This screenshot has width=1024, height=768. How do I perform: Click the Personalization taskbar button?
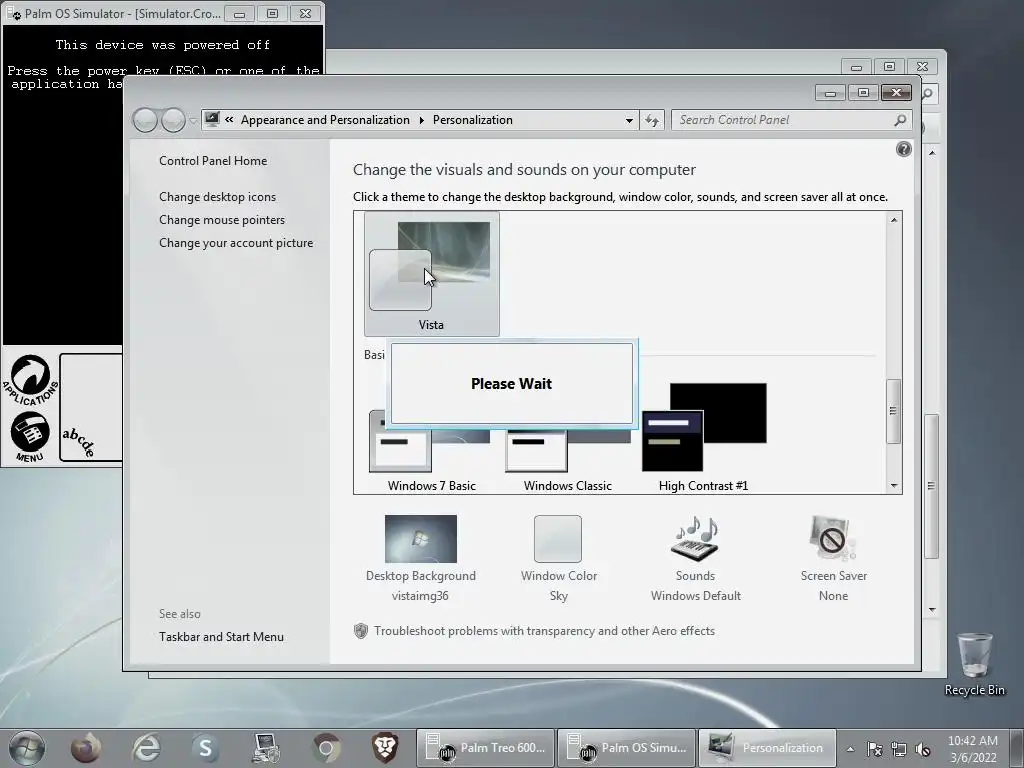(x=767, y=748)
